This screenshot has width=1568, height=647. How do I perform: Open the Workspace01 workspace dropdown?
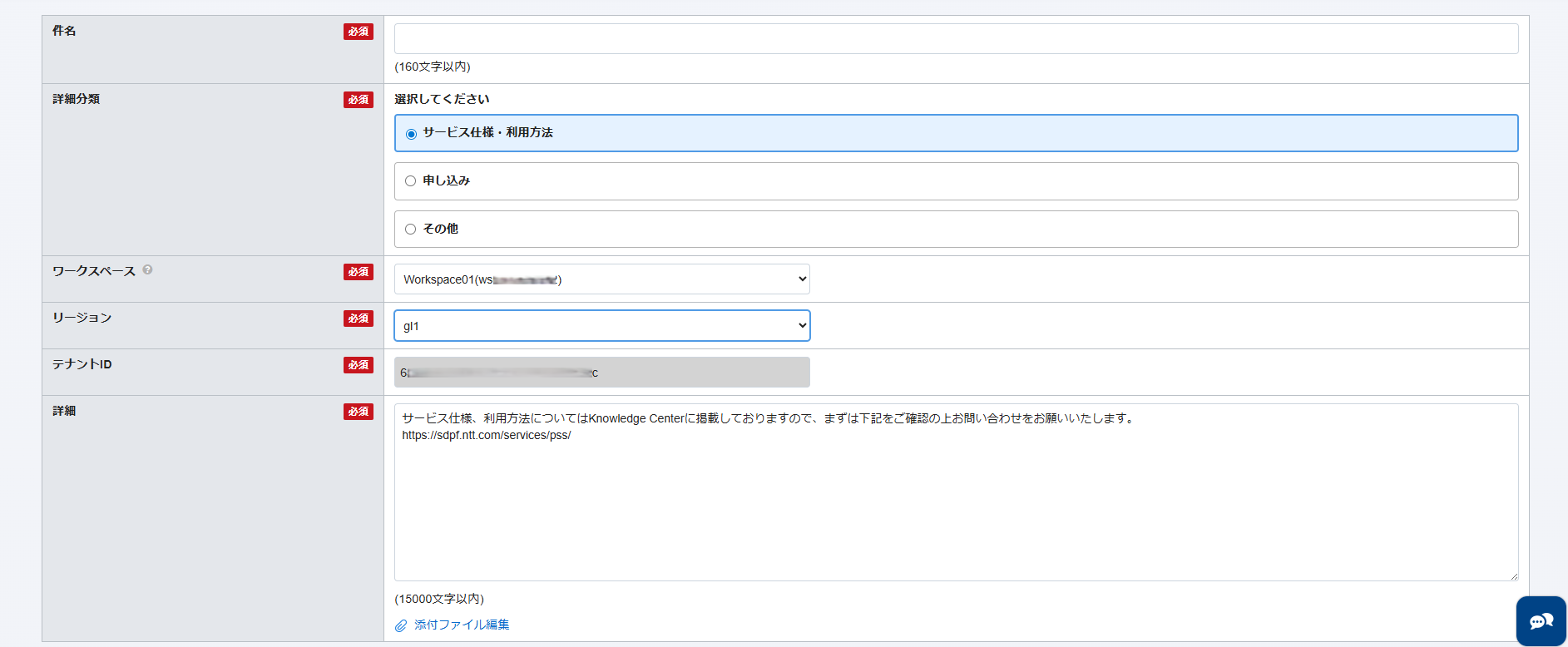(601, 279)
